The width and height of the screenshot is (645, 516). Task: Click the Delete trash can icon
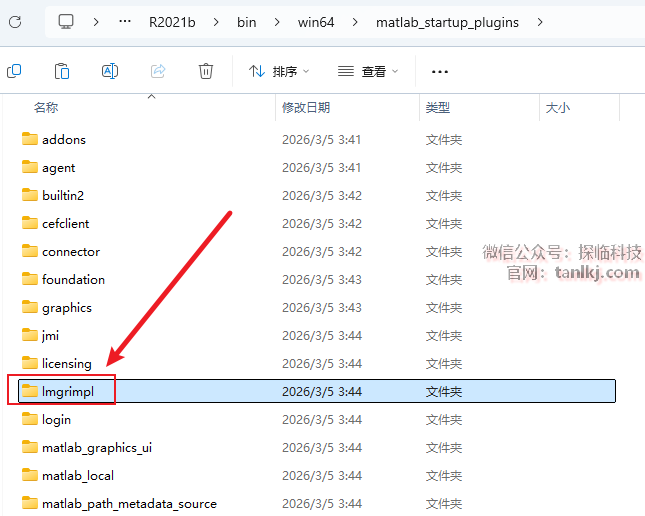(x=206, y=71)
